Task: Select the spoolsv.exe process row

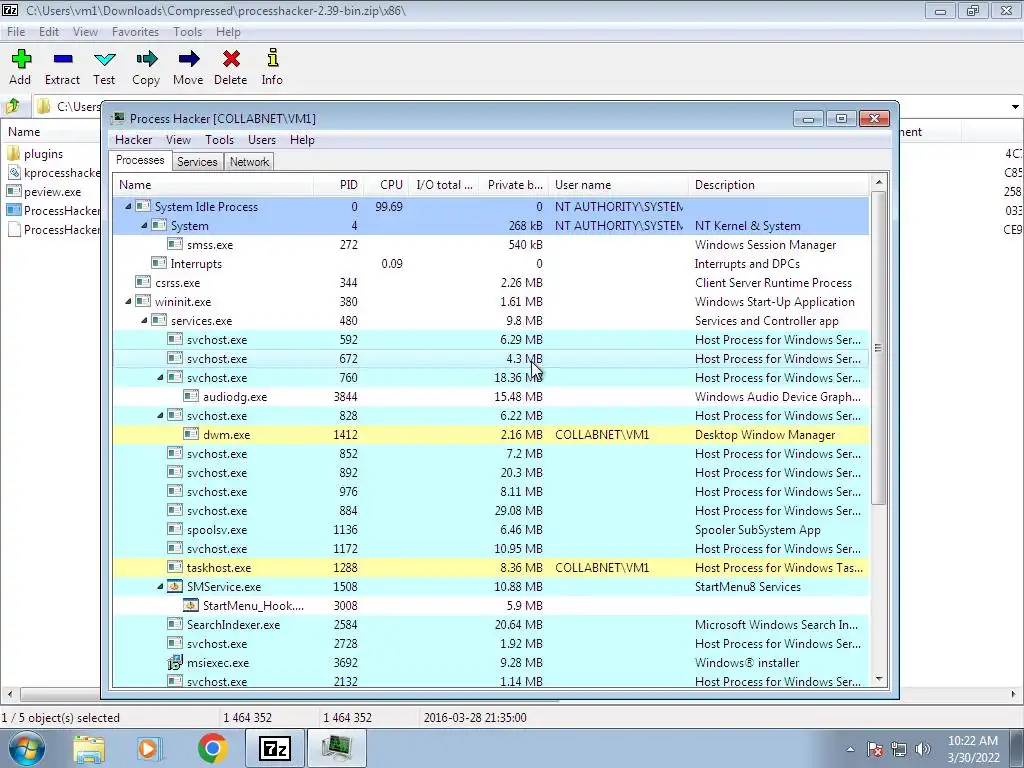Action: tap(491, 530)
